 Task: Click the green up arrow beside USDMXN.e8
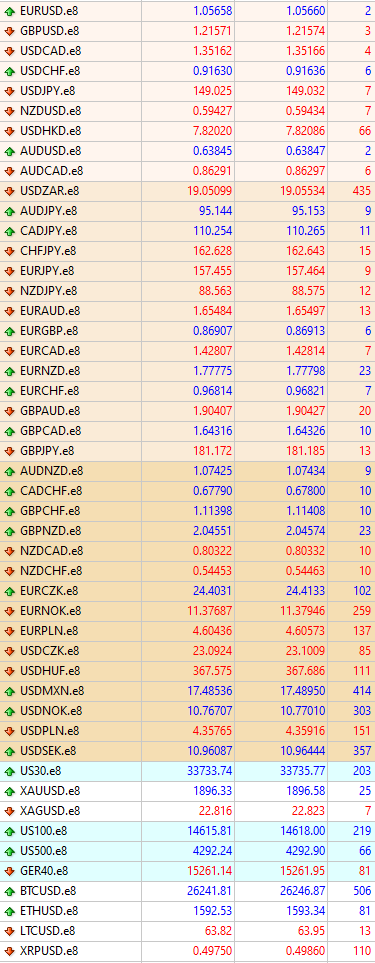pyautogui.click(x=9, y=691)
